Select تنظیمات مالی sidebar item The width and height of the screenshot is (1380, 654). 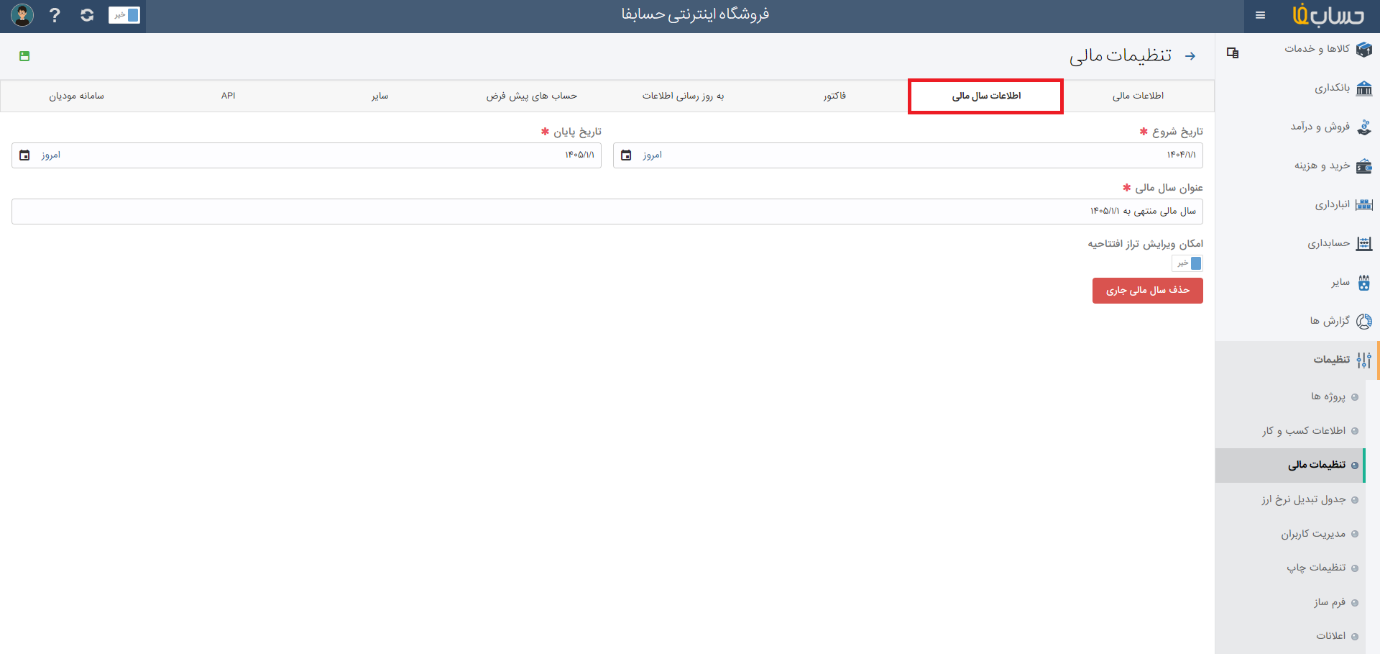(x=1290, y=465)
